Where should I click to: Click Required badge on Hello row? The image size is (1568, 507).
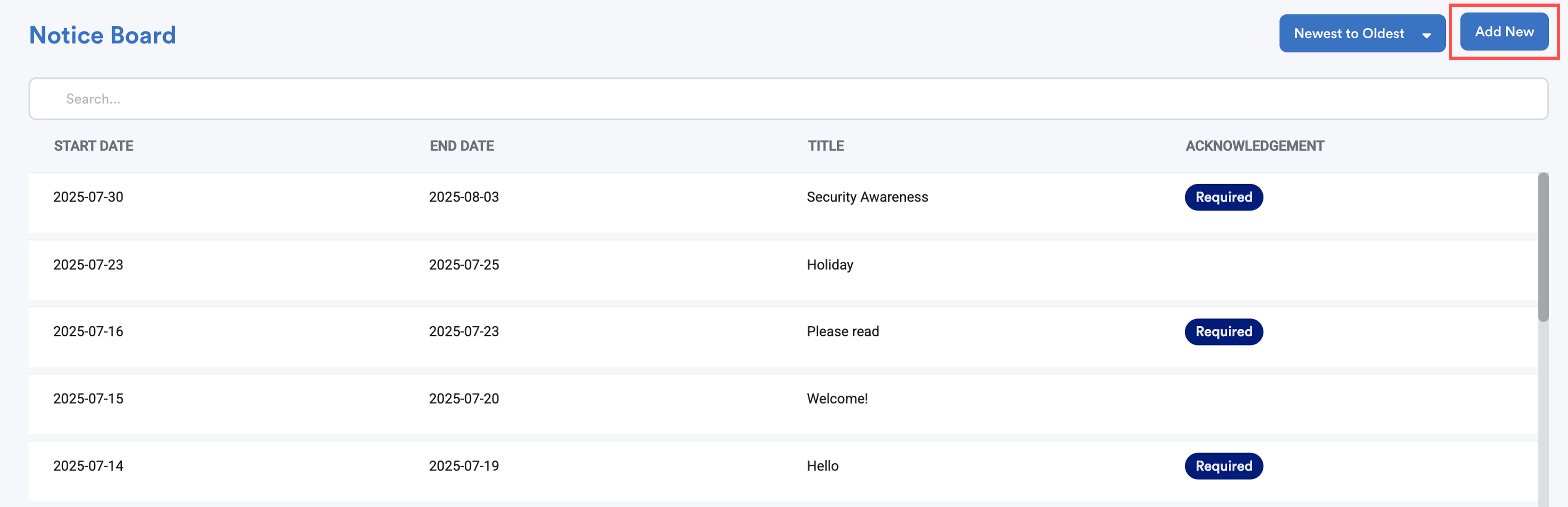1224,466
